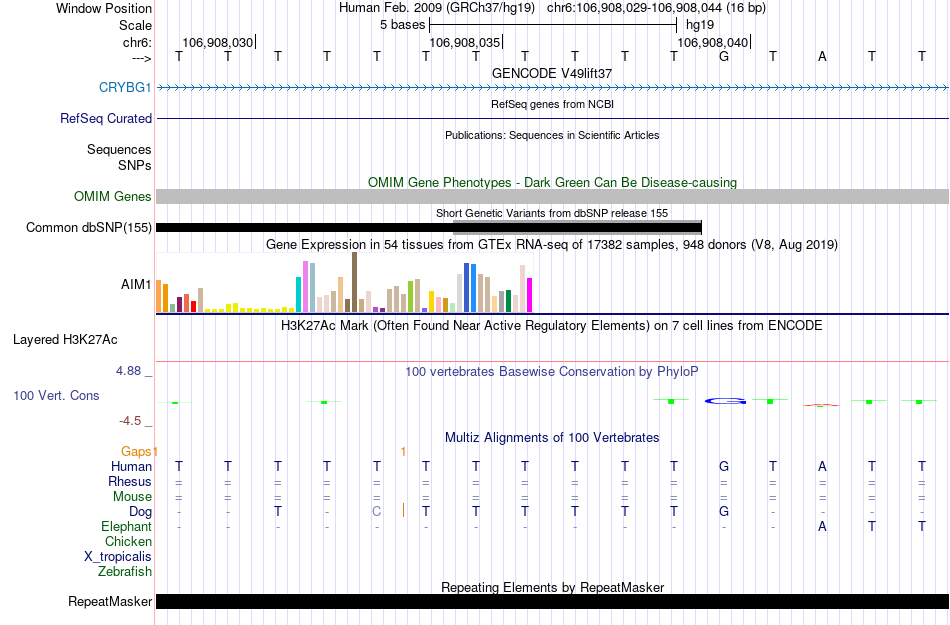Click the Gaps row label
Screen dimensions: 950x625
[x=136, y=451]
